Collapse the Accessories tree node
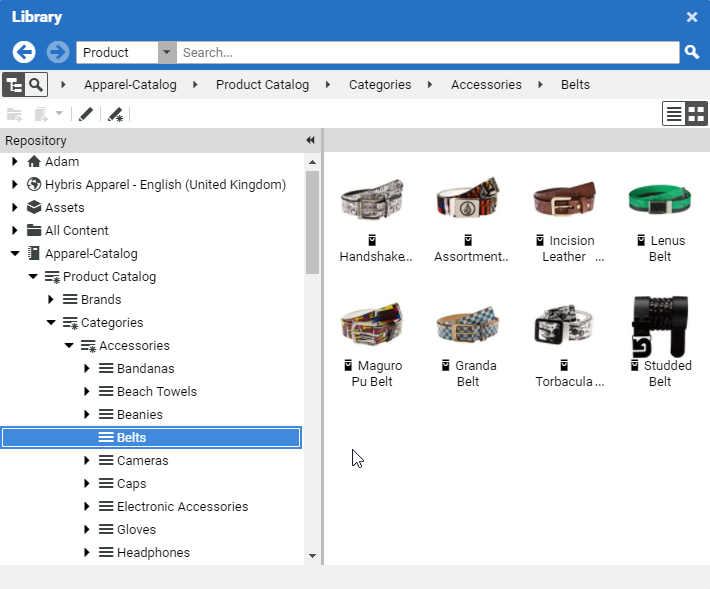Screen dimensions: 710x589 click(69, 345)
